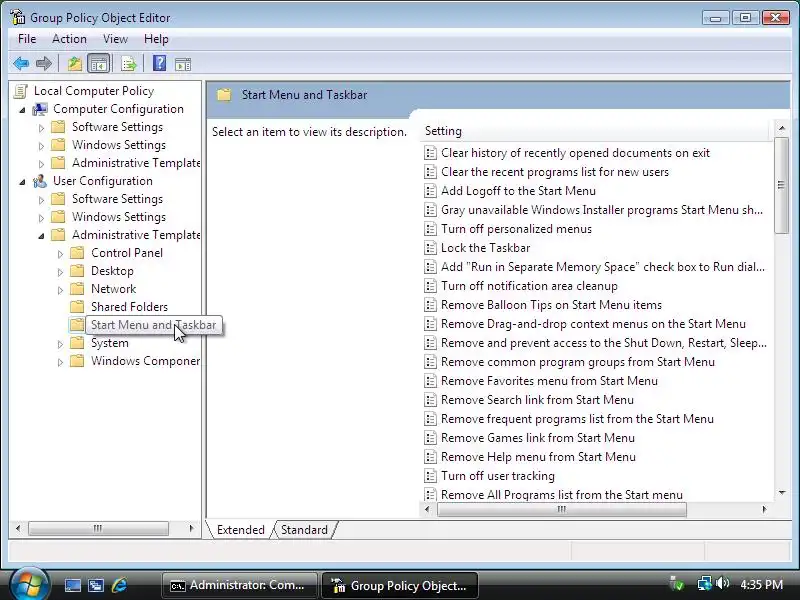Expand the Desktop tree node
This screenshot has height=600, width=800.
coord(60,272)
